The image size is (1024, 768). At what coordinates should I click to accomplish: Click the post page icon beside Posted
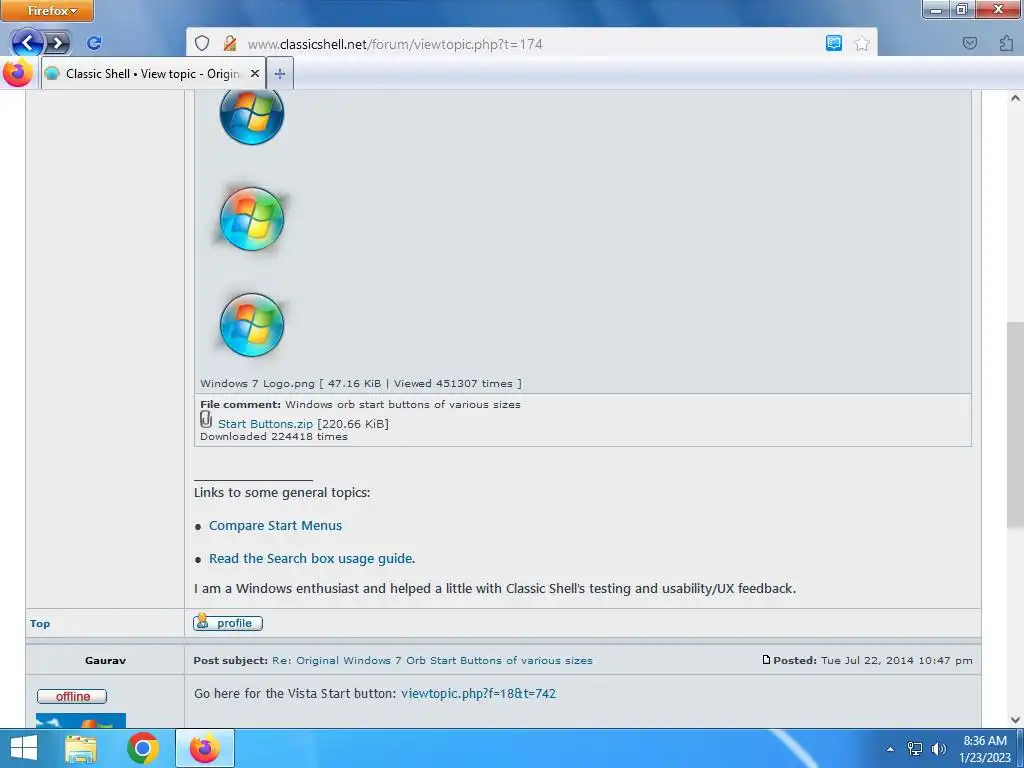coord(766,660)
